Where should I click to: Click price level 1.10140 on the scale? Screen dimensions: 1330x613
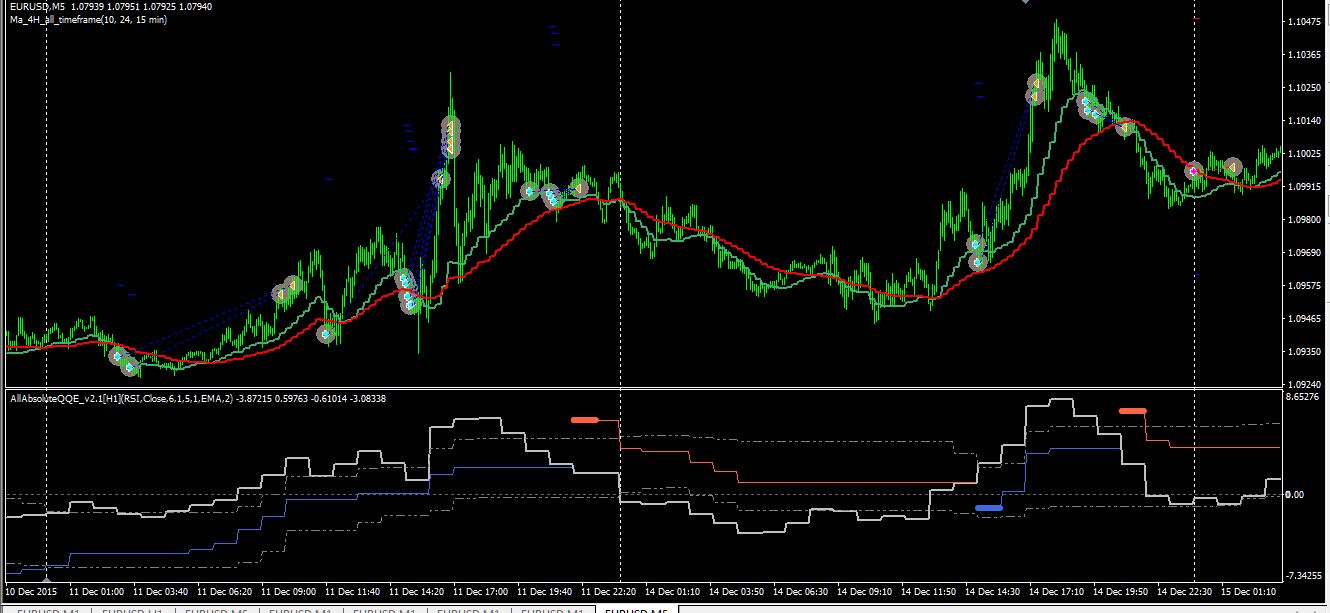point(1303,121)
